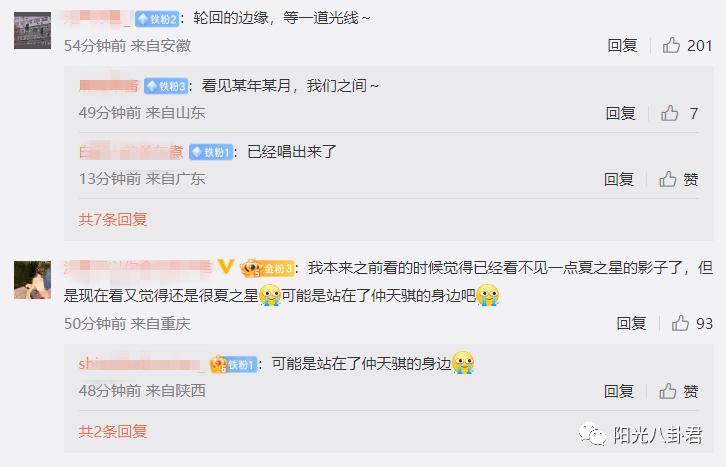The width and height of the screenshot is (726, 467).
Task: Click the 铁粉2 fan badge
Action: [x=157, y=19]
